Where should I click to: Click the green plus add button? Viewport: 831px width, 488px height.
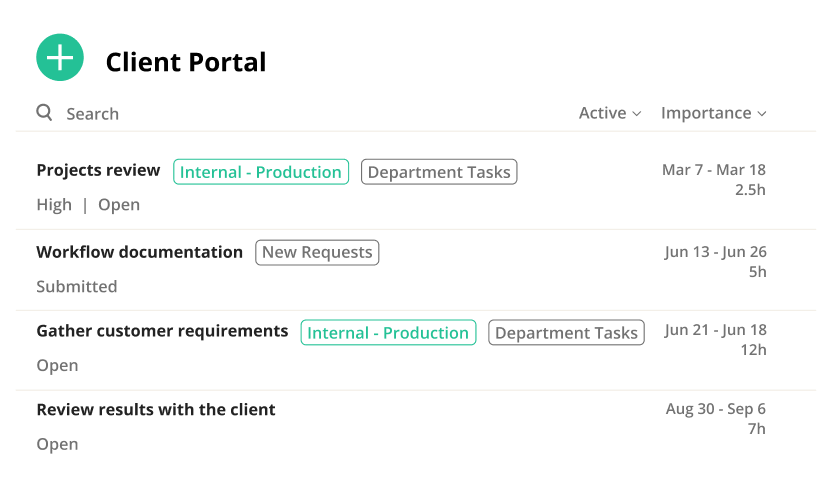[x=59, y=58]
